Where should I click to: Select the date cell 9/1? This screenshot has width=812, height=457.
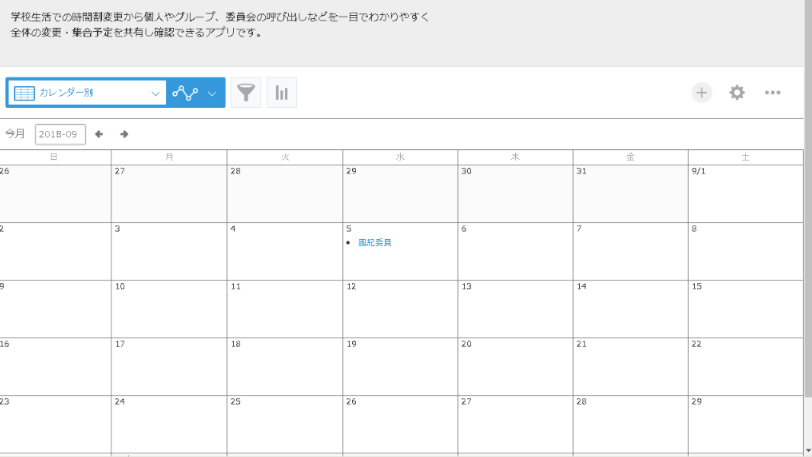(x=746, y=194)
